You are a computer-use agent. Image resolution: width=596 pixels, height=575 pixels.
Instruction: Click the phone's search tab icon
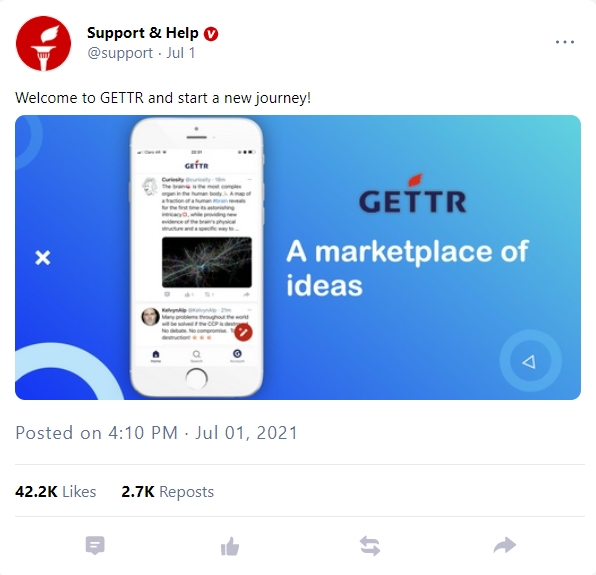(197, 356)
